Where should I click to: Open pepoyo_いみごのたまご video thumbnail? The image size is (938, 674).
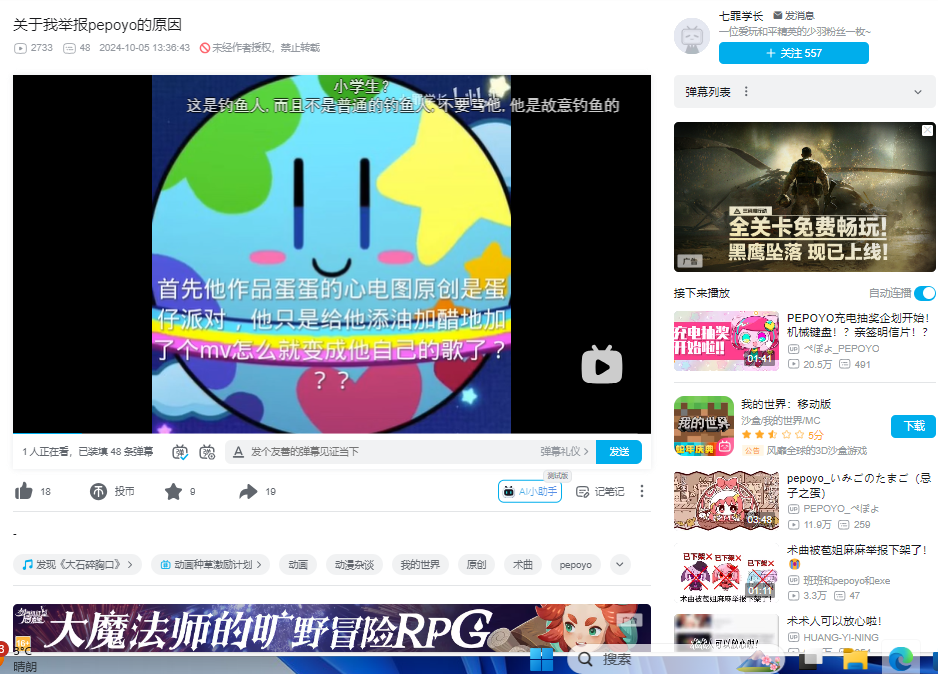point(726,501)
